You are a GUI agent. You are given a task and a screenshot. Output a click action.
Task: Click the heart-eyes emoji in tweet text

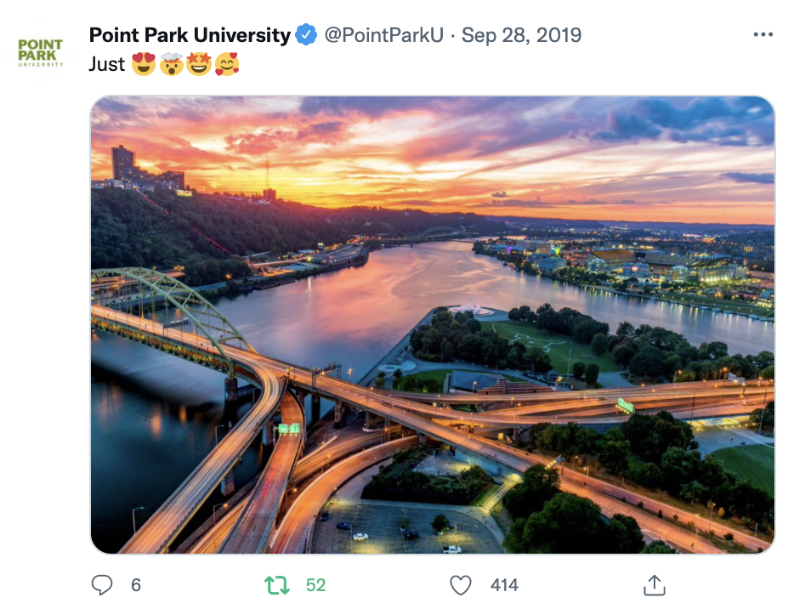[144, 64]
